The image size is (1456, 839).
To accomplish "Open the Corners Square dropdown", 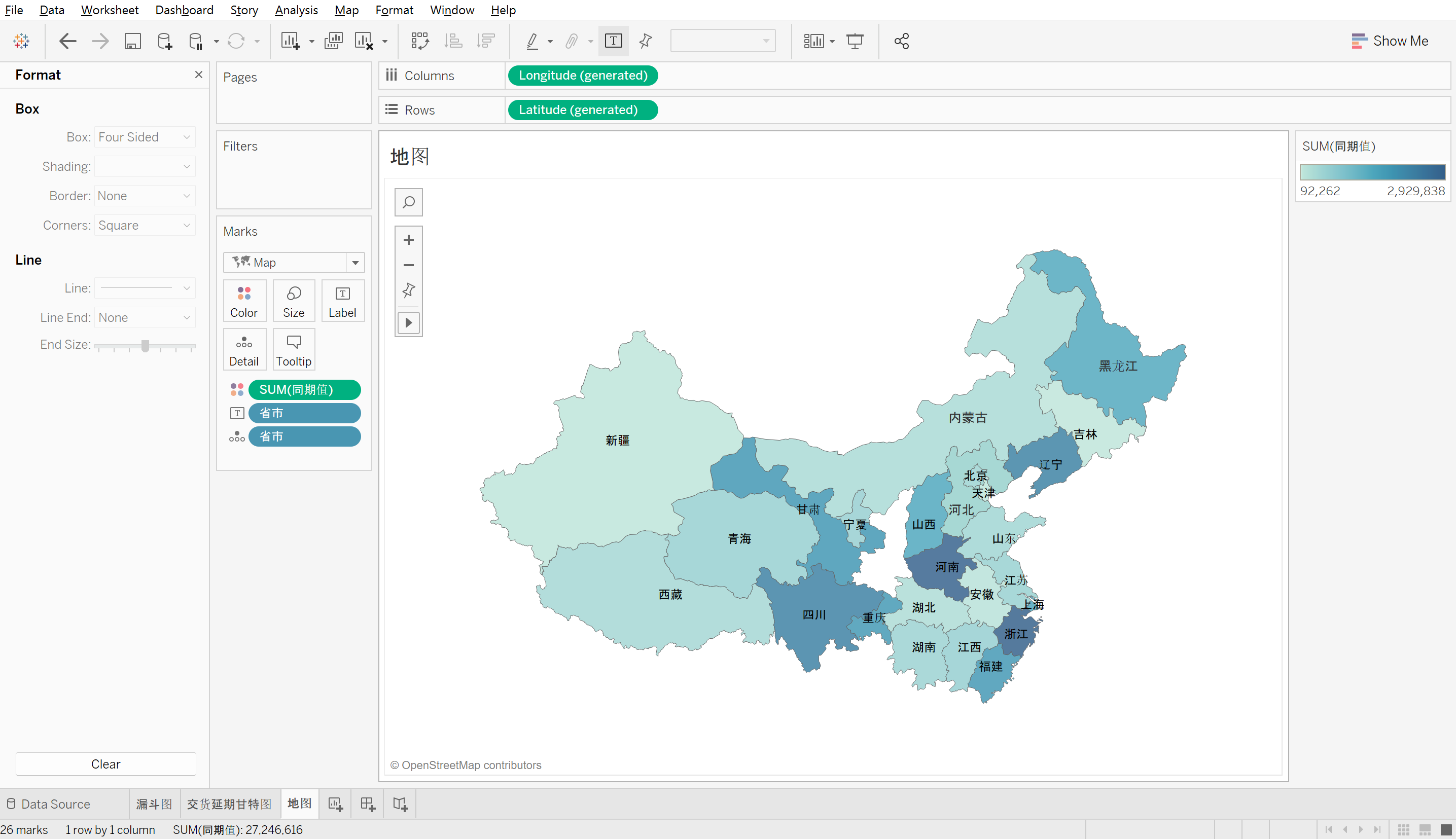I will coord(144,225).
